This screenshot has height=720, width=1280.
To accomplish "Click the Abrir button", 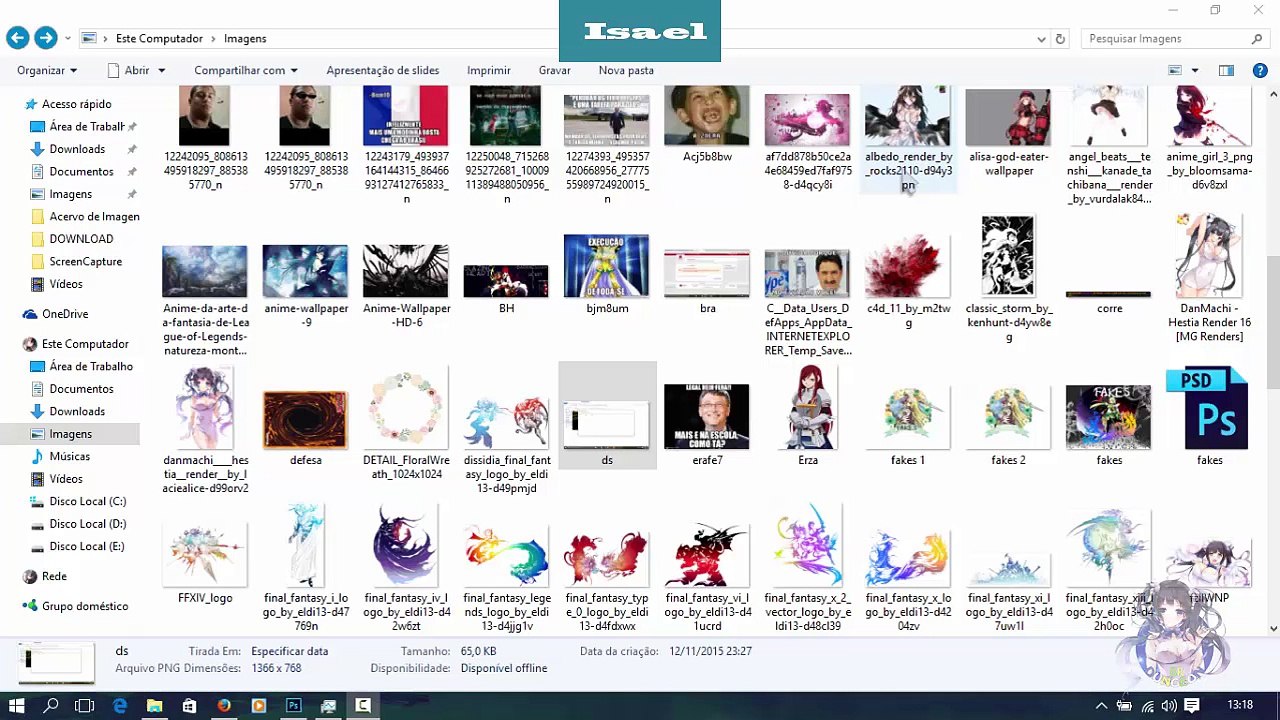I will pos(128,70).
